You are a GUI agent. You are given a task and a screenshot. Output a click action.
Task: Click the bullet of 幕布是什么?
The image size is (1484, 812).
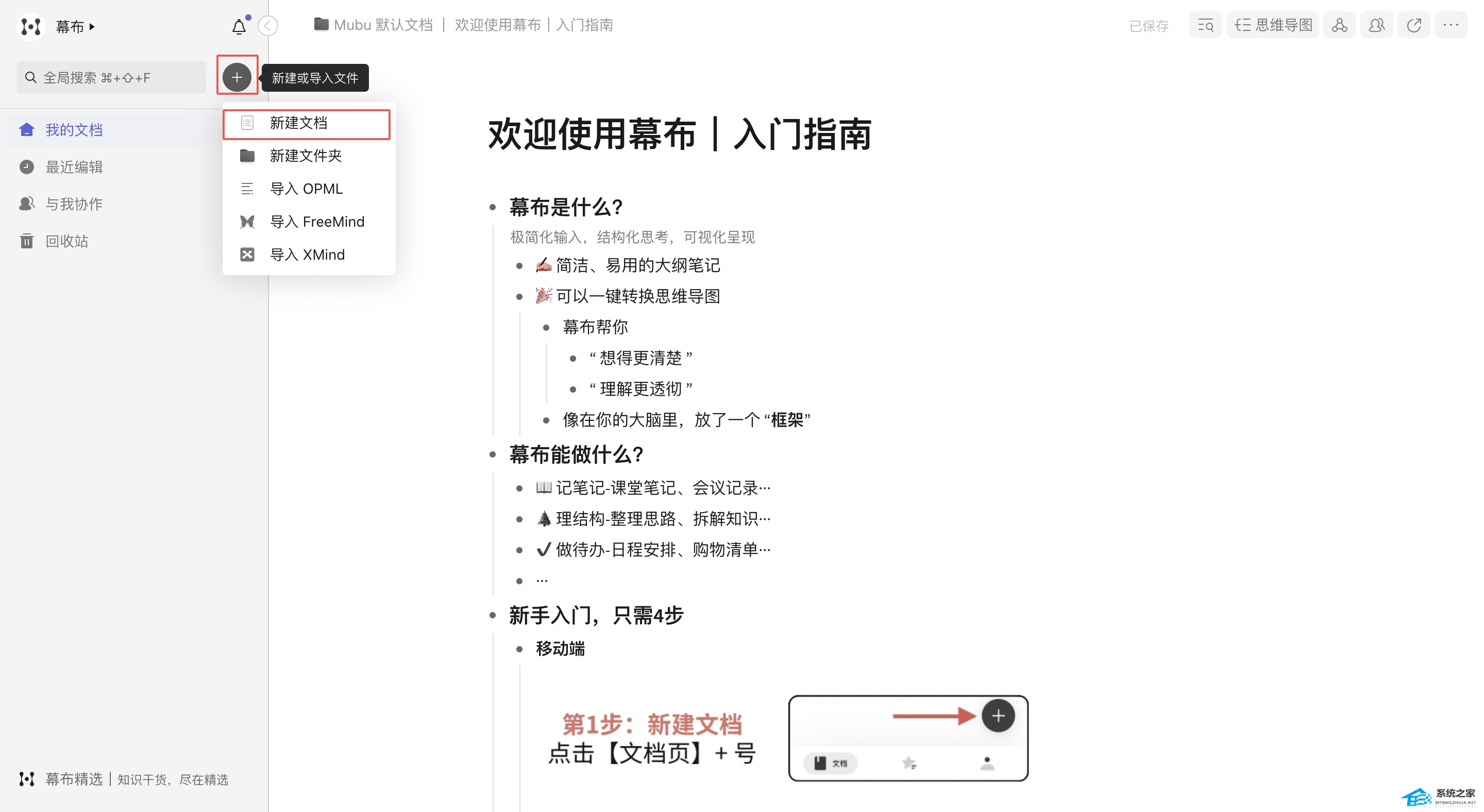(493, 207)
